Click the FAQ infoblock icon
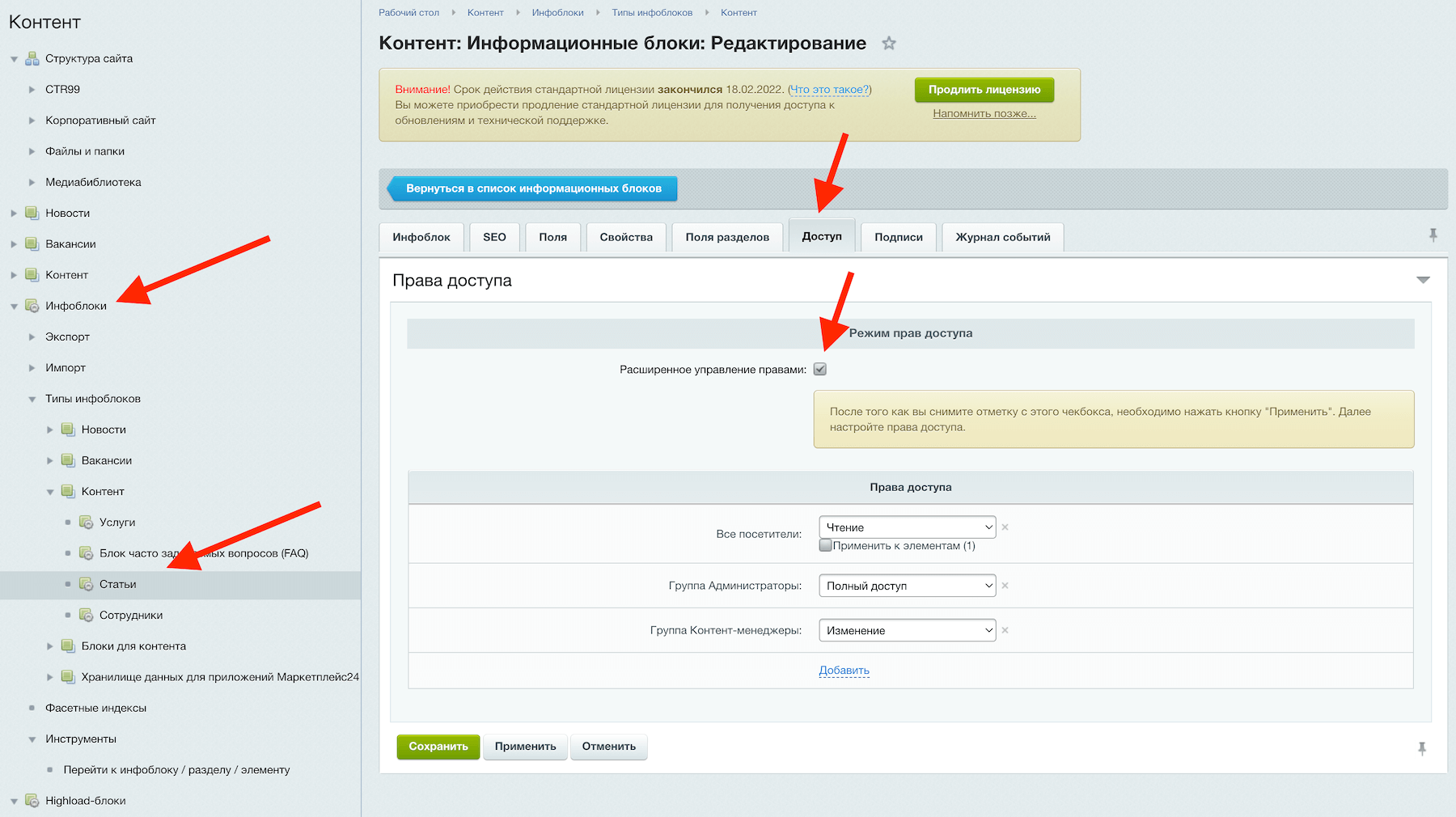Viewport: 1456px width, 817px height. (x=87, y=553)
